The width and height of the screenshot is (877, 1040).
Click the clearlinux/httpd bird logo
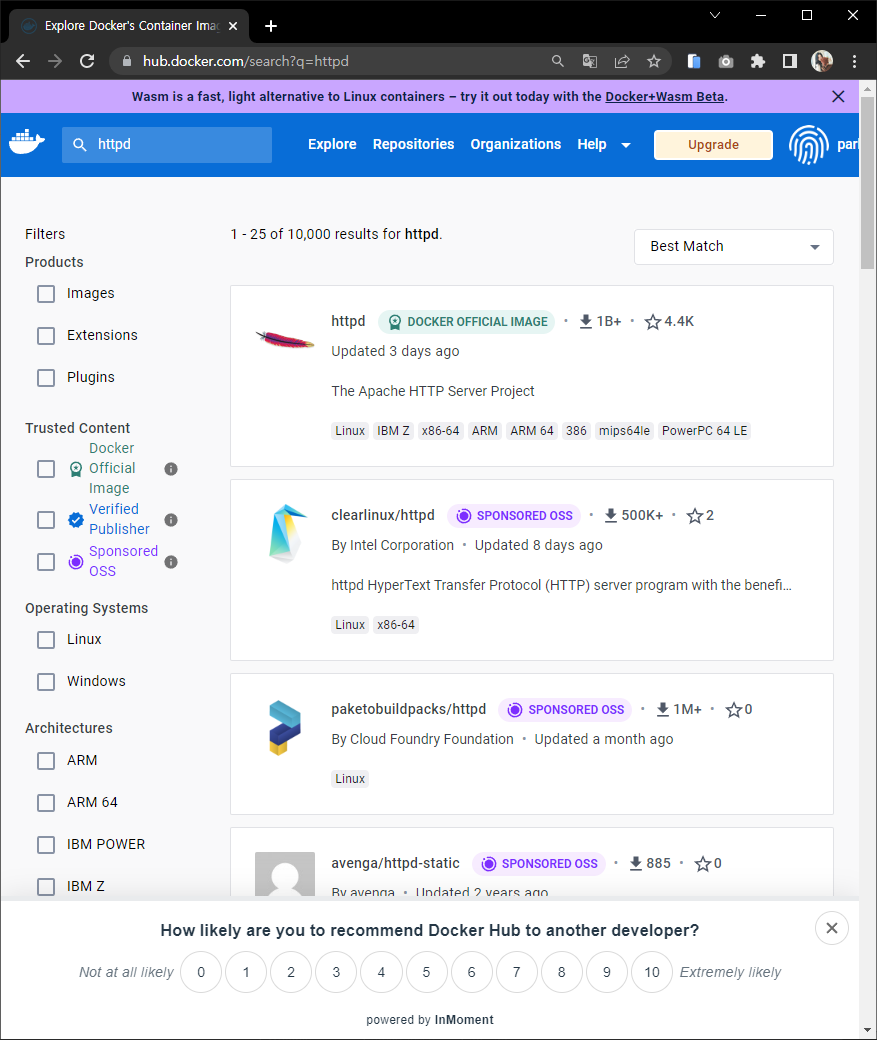(287, 533)
